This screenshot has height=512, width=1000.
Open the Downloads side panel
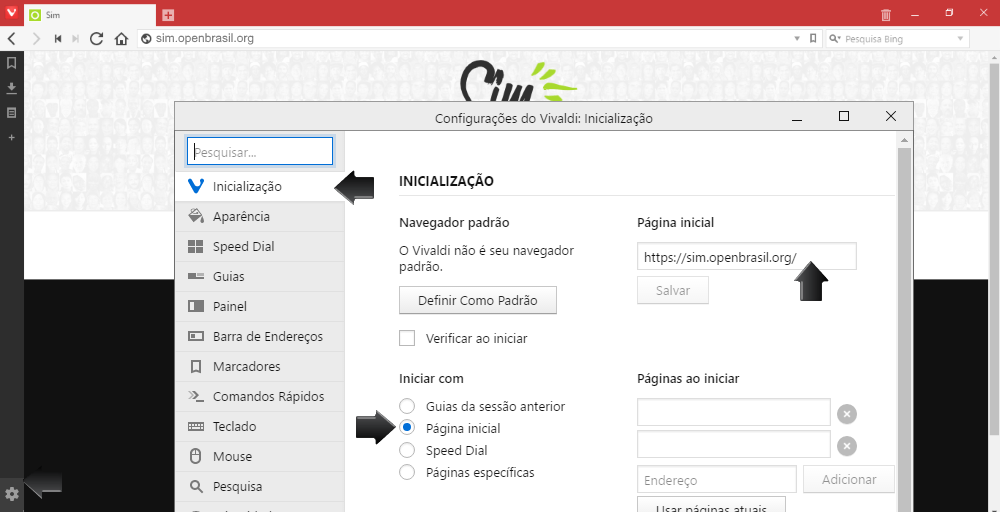click(11, 88)
